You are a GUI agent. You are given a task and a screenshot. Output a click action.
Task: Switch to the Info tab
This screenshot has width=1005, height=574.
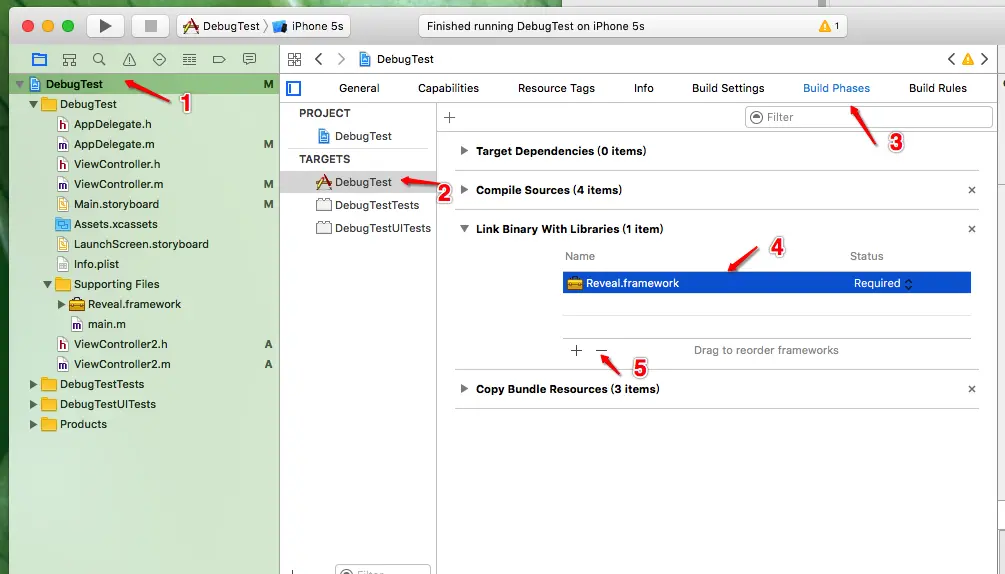coord(644,88)
